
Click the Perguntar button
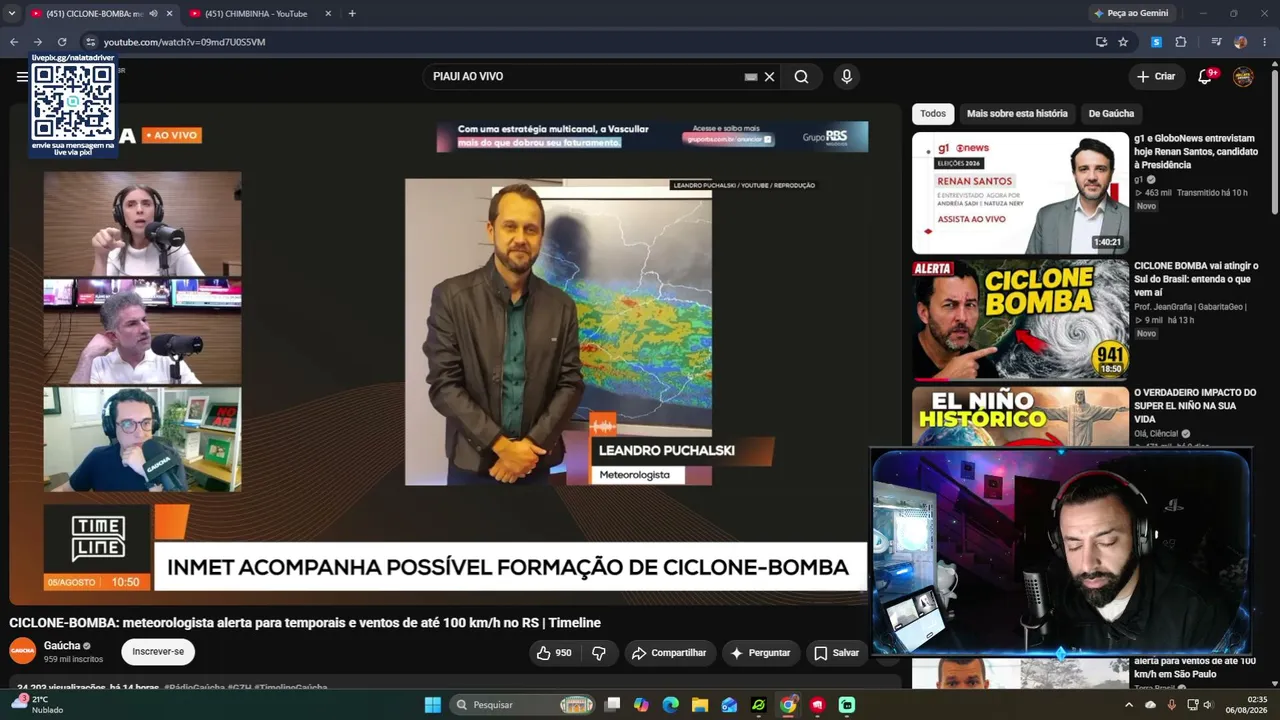761,653
